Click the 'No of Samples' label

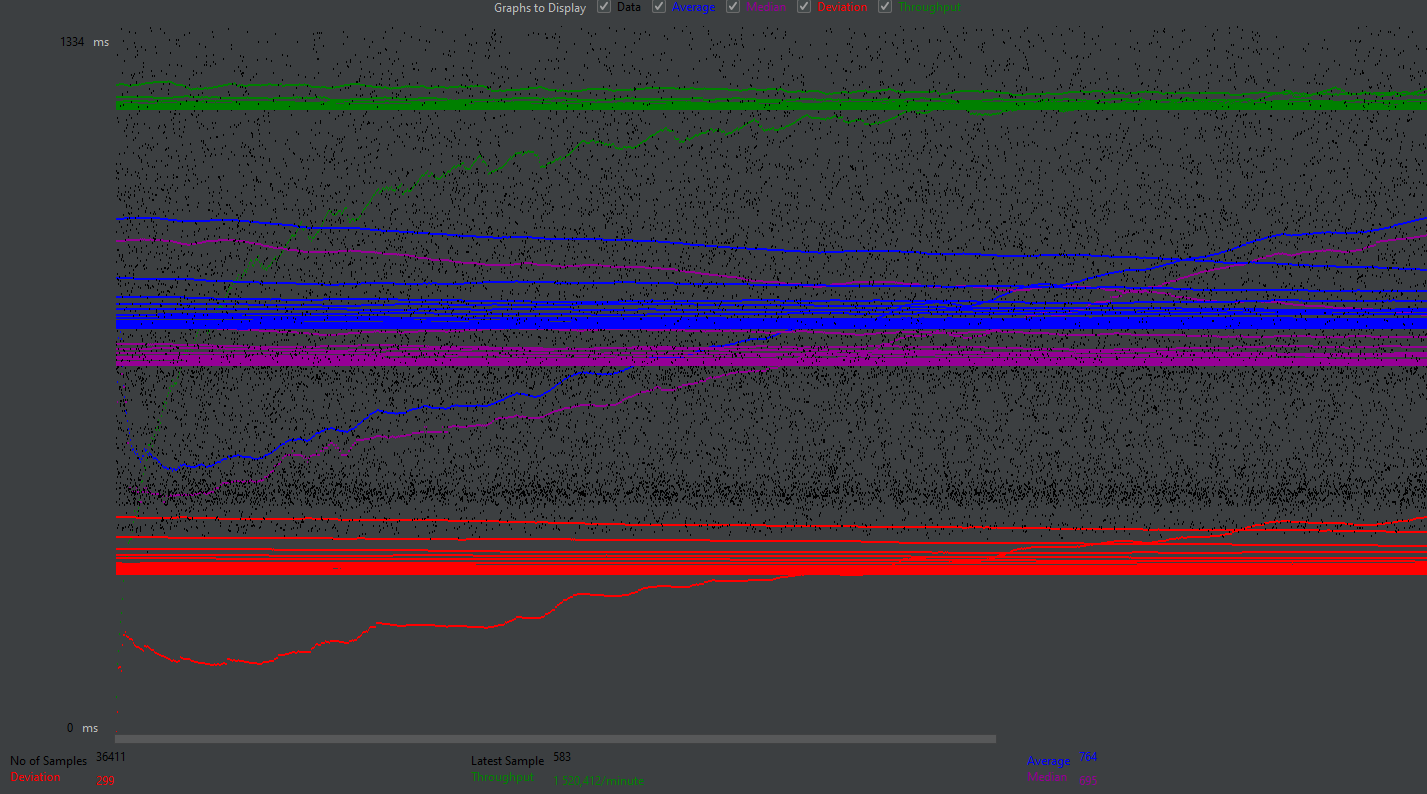pos(48,761)
